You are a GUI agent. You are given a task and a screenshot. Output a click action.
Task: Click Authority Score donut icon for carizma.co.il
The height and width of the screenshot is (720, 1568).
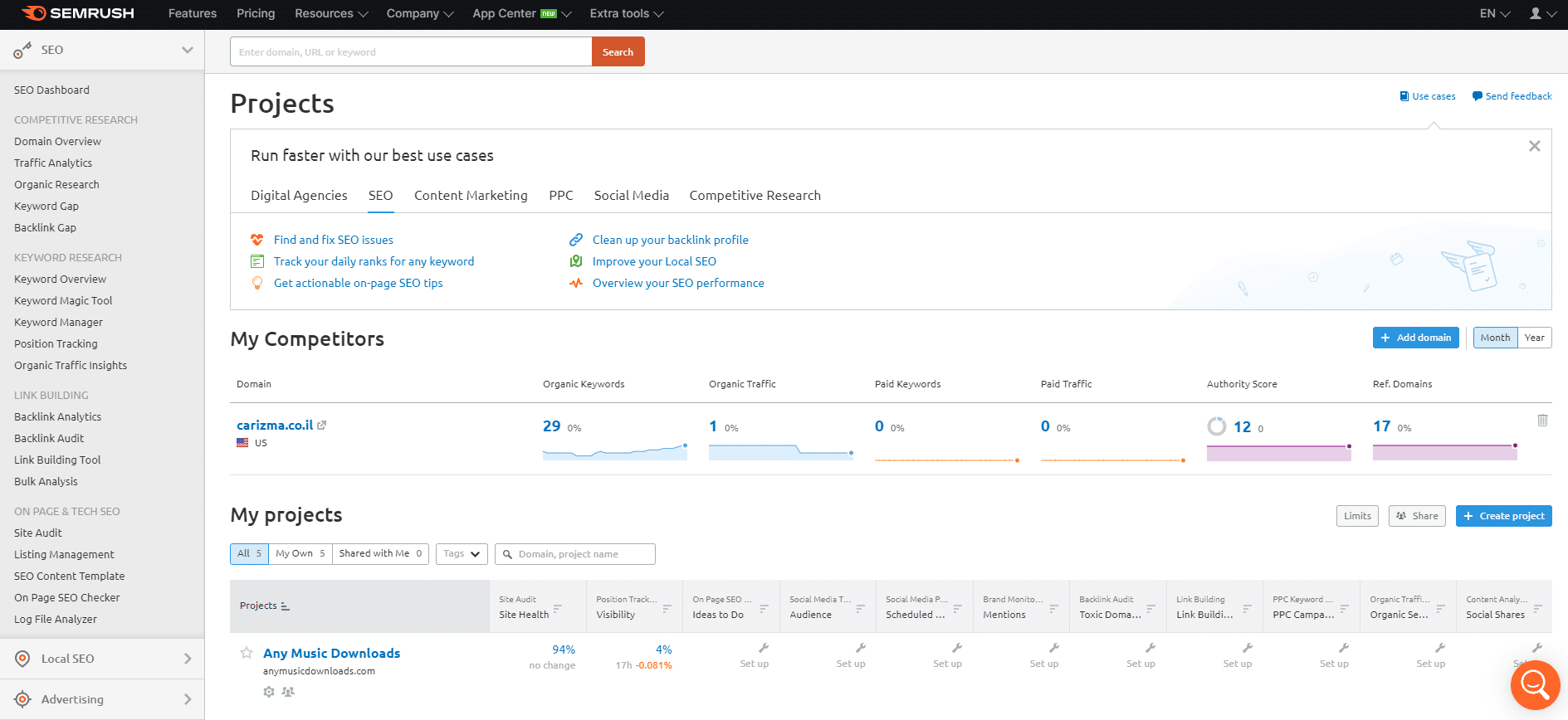click(1217, 426)
